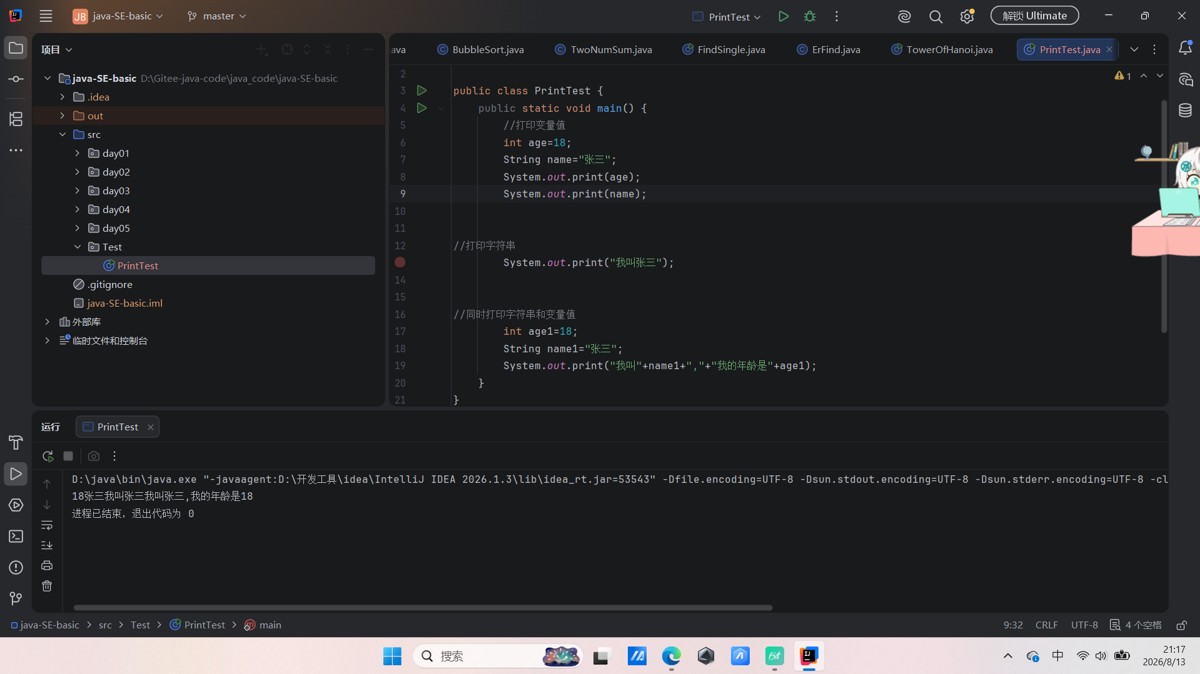Open the 4 个空格 indent setting

coord(1136,625)
